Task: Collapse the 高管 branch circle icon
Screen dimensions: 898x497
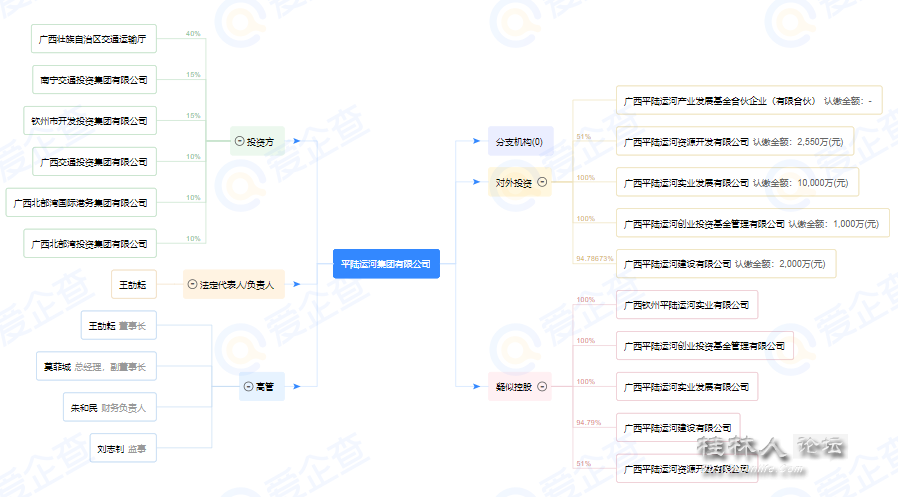Action: pos(249,386)
